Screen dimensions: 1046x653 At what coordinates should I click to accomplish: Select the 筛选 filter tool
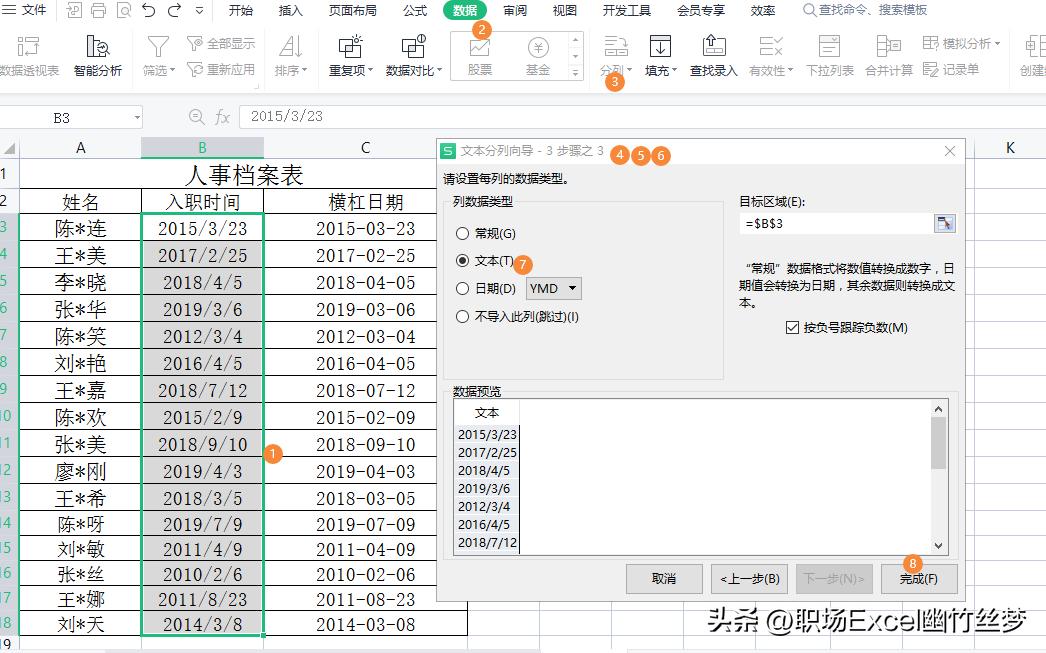click(x=157, y=55)
